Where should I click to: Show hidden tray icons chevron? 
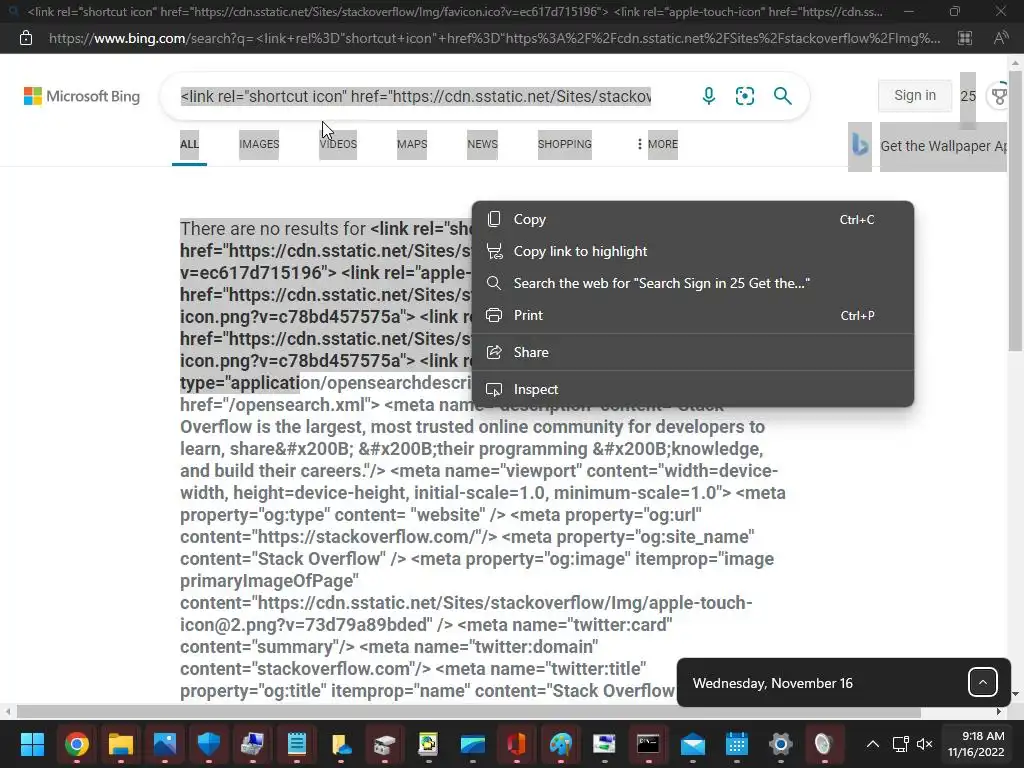pos(872,744)
